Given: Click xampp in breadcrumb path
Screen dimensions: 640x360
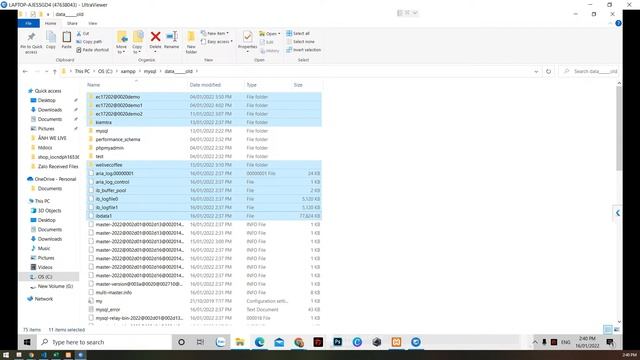Looking at the screenshot, I should (128, 71).
